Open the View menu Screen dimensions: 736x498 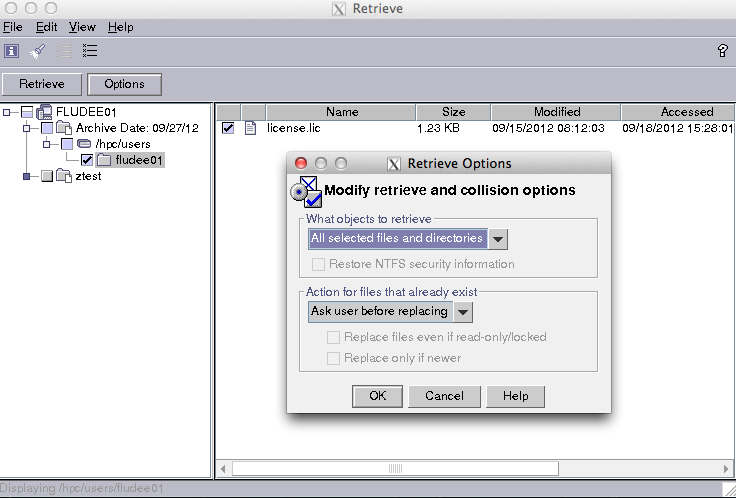82,27
